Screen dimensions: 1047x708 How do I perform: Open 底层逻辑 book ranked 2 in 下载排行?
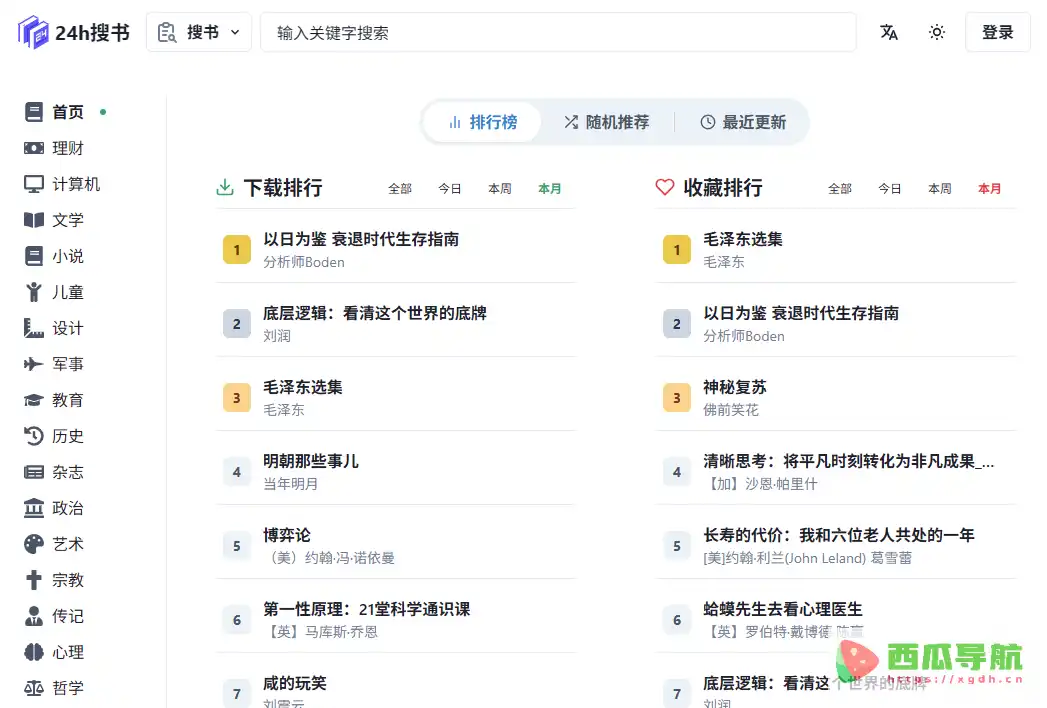pyautogui.click(x=375, y=313)
